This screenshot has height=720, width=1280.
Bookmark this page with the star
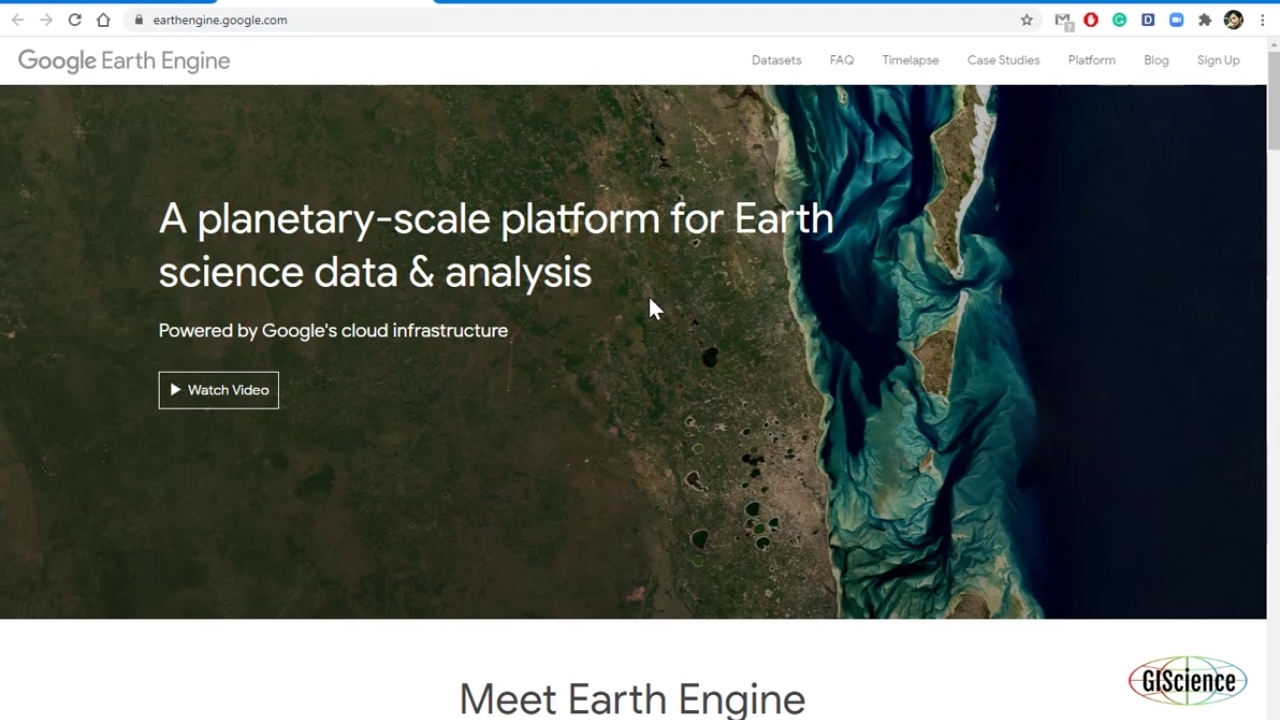coord(1026,20)
